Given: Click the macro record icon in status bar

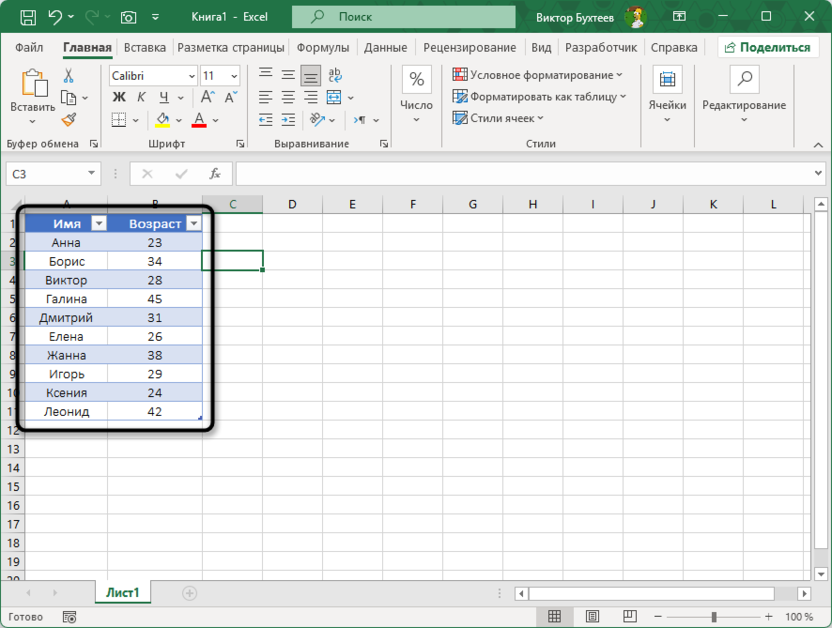Looking at the screenshot, I should pos(68,617).
